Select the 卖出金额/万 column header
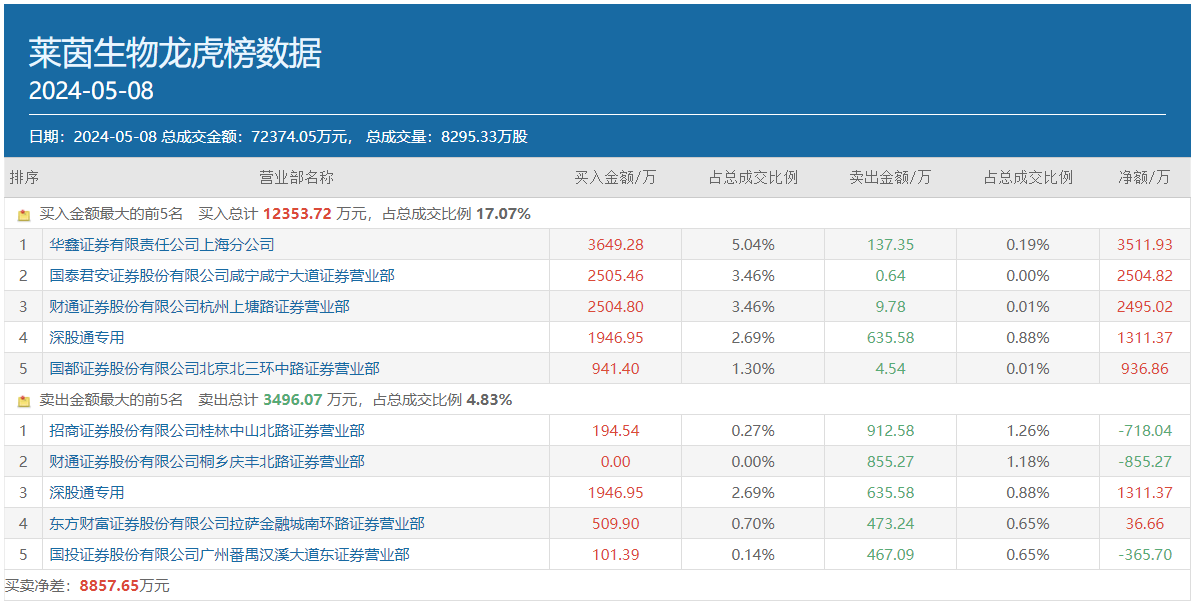Image resolution: width=1195 pixels, height=606 pixels. [x=890, y=178]
